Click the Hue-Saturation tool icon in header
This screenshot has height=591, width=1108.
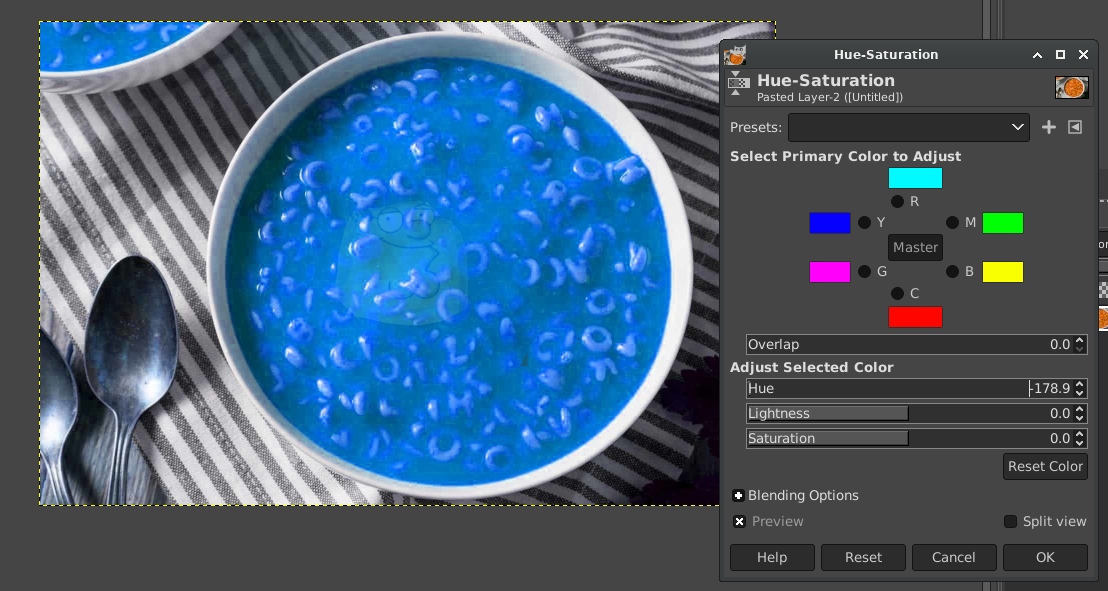(x=737, y=83)
